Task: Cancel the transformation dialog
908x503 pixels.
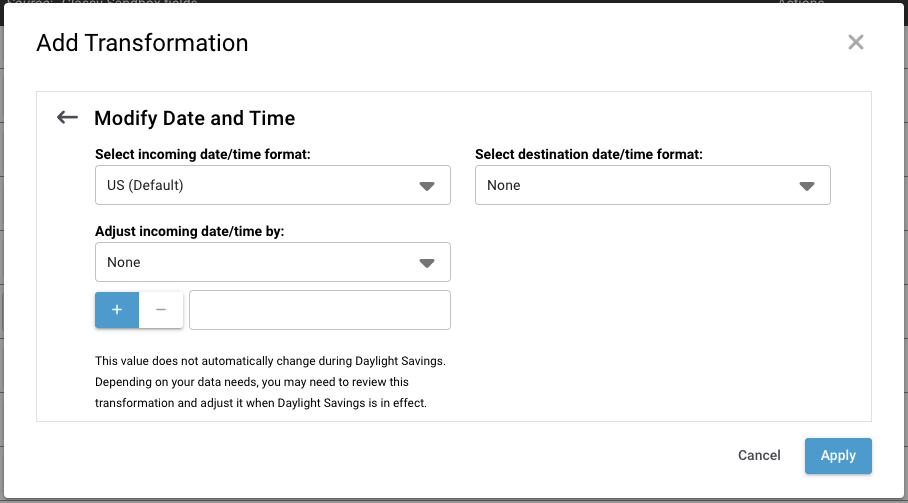Action: pyautogui.click(x=759, y=456)
